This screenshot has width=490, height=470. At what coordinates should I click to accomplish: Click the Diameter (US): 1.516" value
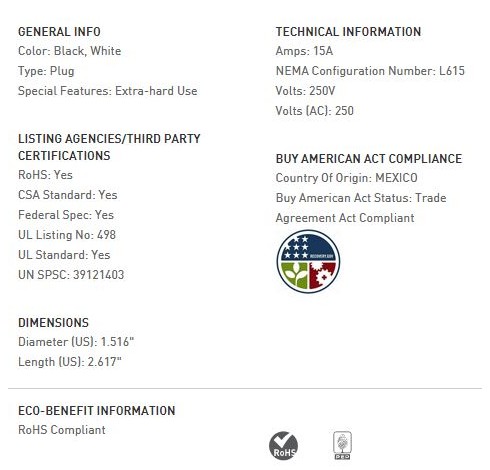click(x=76, y=342)
